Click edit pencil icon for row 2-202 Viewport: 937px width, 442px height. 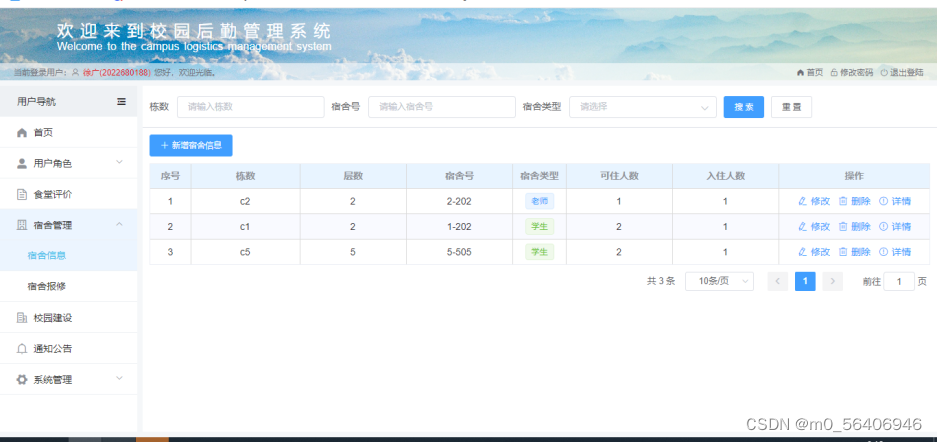point(803,201)
